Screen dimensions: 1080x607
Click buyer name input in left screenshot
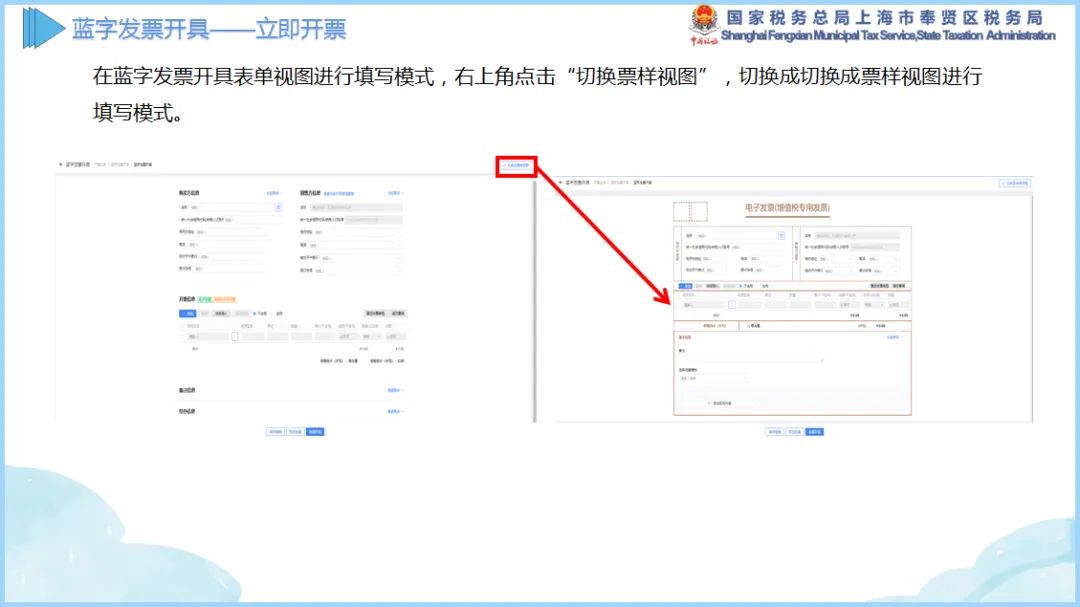(x=231, y=207)
